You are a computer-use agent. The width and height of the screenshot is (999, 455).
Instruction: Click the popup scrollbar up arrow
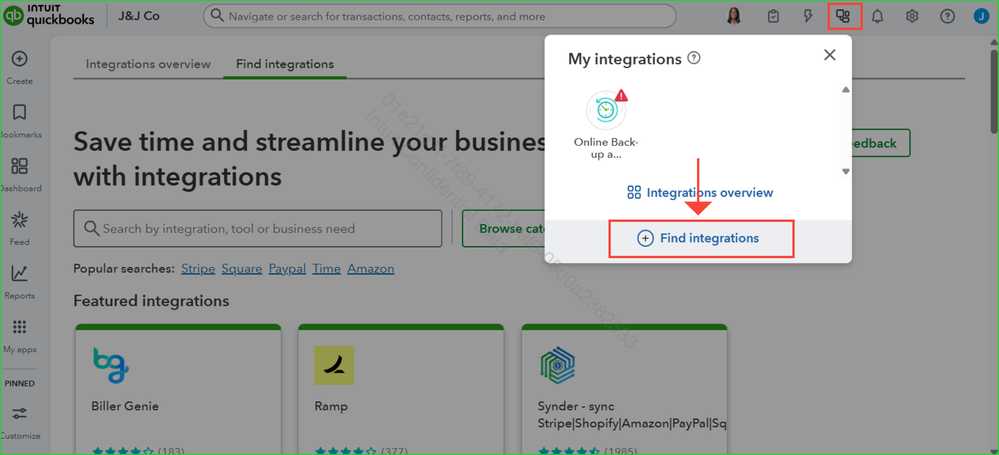(x=845, y=90)
